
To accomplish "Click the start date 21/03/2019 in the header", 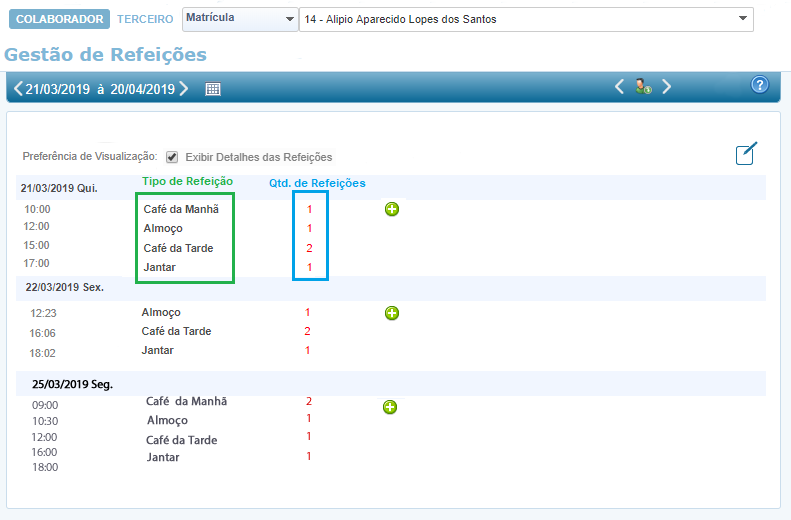I will tap(59, 89).
